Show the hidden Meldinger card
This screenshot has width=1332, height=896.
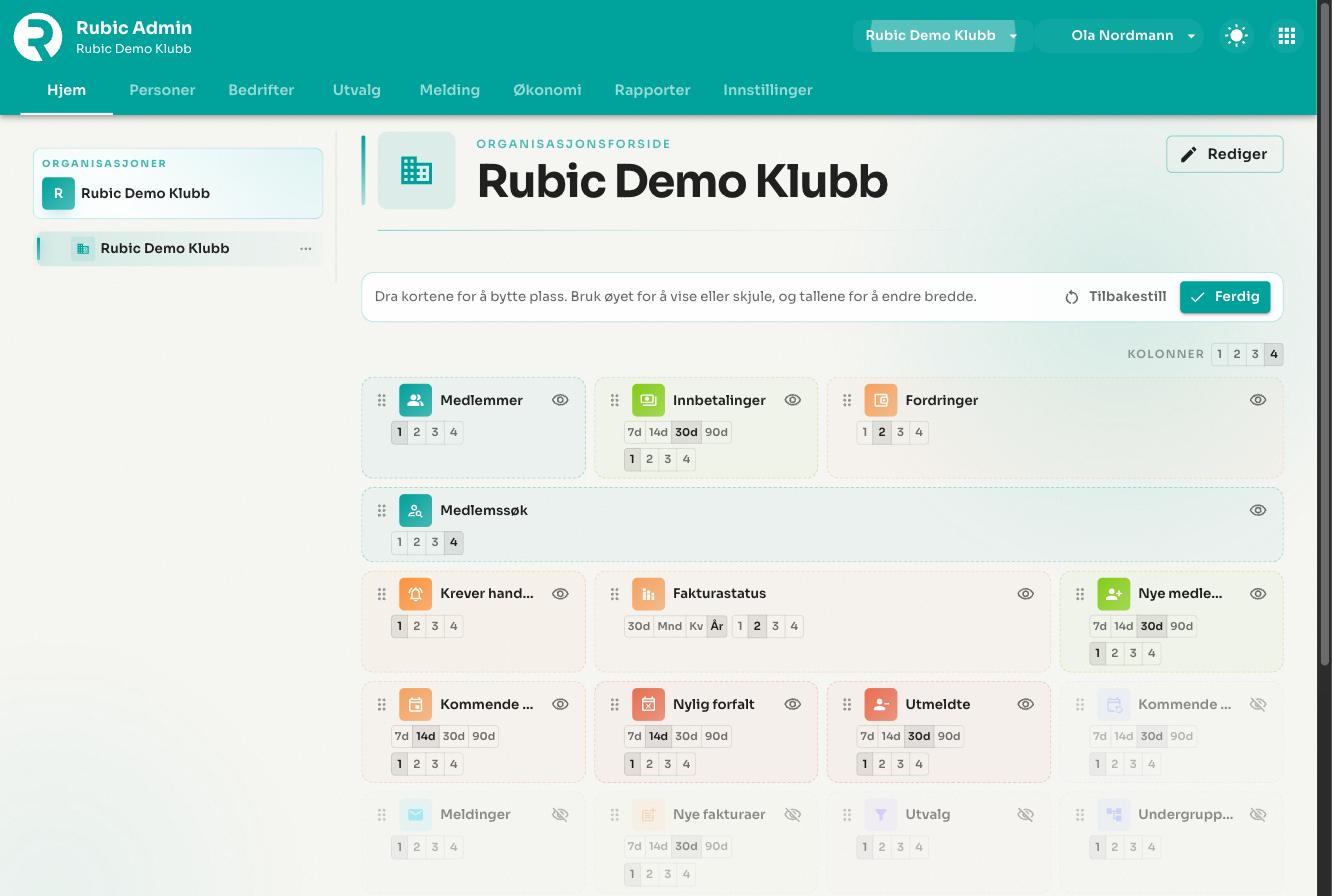coord(560,814)
